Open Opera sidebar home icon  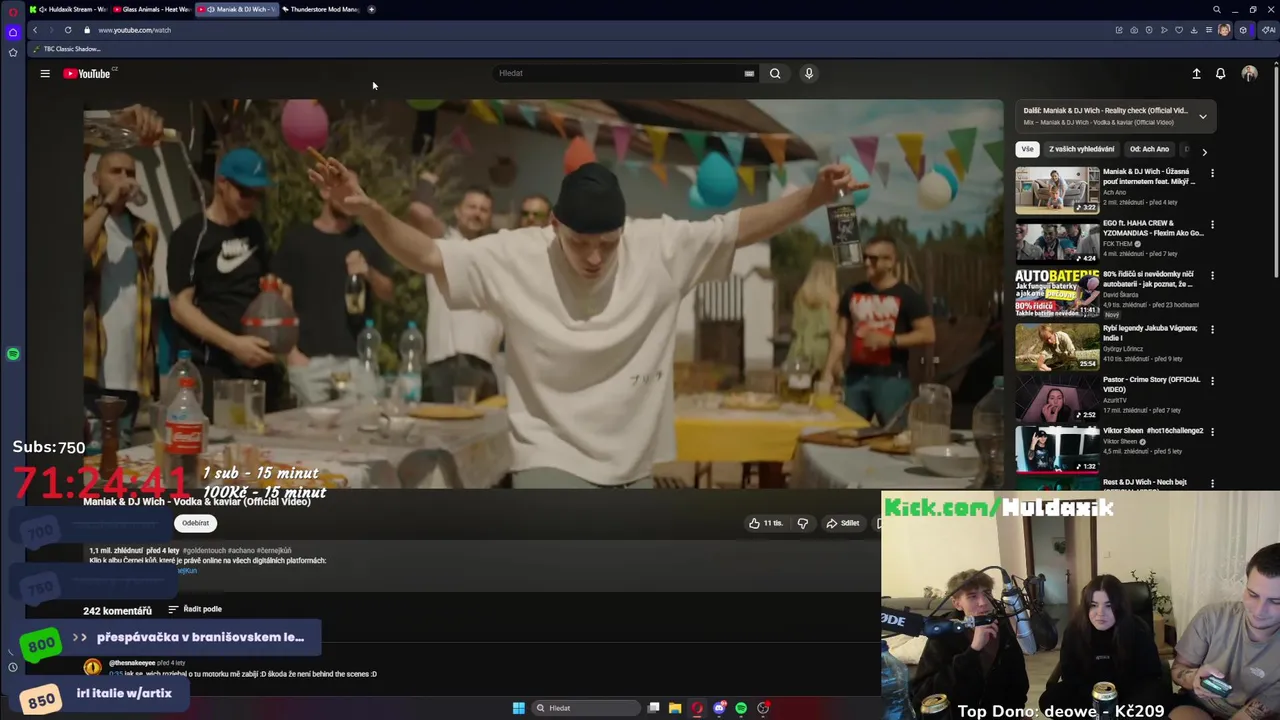click(x=13, y=32)
